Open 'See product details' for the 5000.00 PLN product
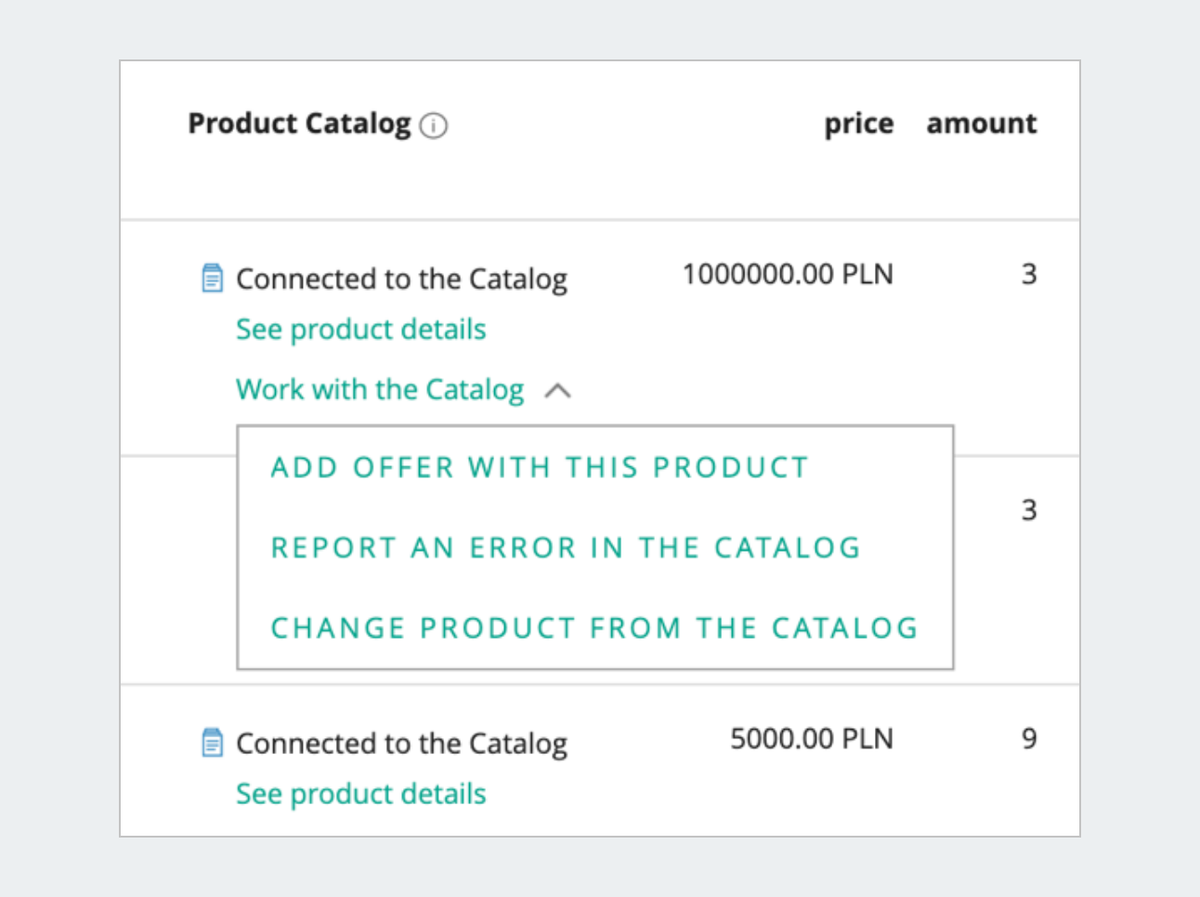This screenshot has width=1200, height=897. pyautogui.click(x=361, y=794)
